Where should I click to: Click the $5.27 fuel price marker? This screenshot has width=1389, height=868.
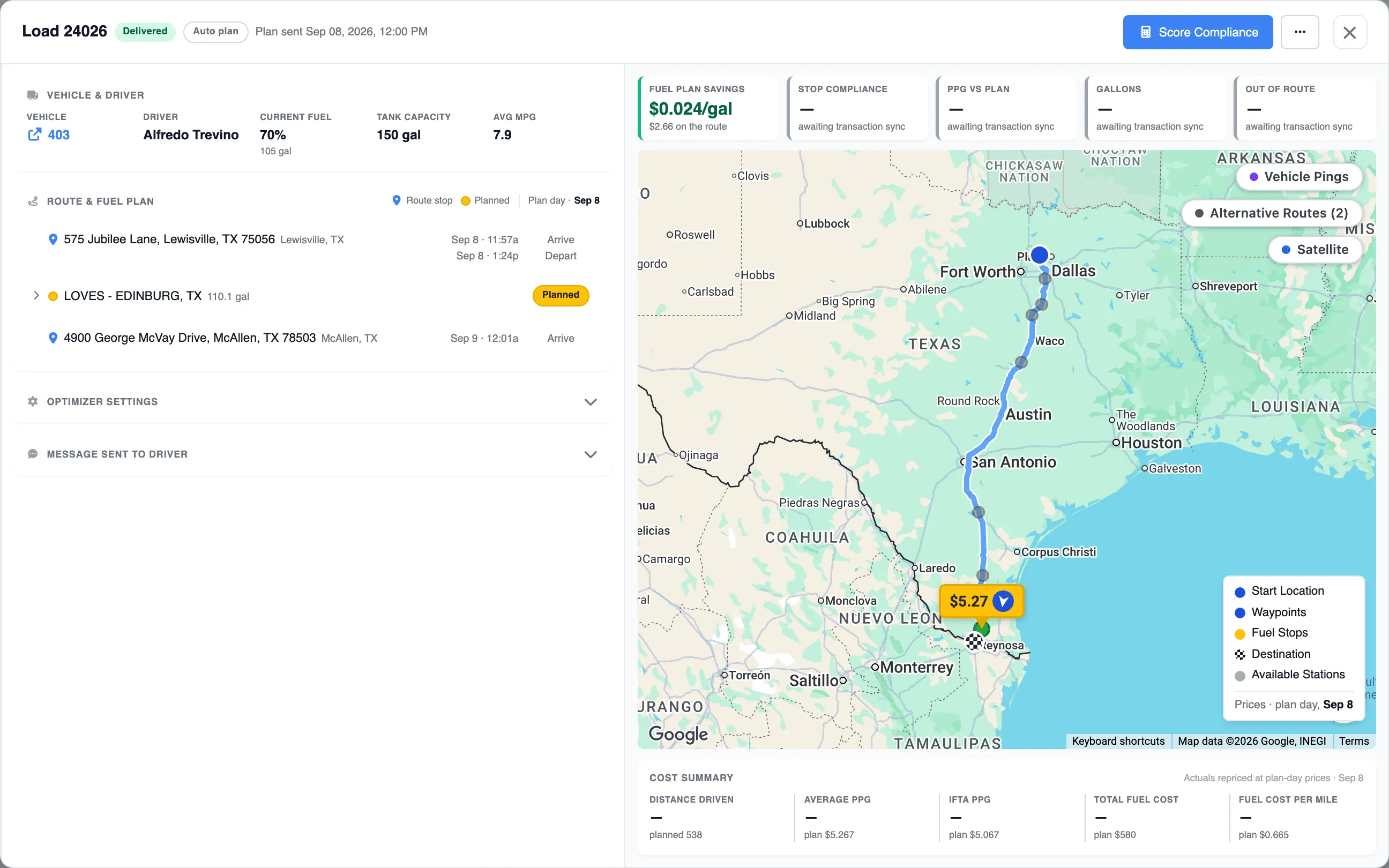pyautogui.click(x=981, y=601)
